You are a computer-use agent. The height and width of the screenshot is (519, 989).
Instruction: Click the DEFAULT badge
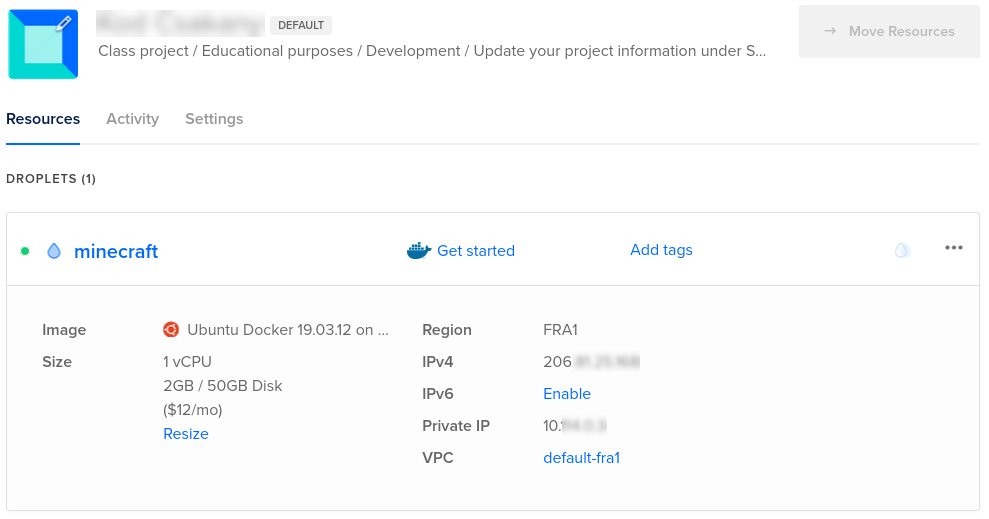[301, 25]
